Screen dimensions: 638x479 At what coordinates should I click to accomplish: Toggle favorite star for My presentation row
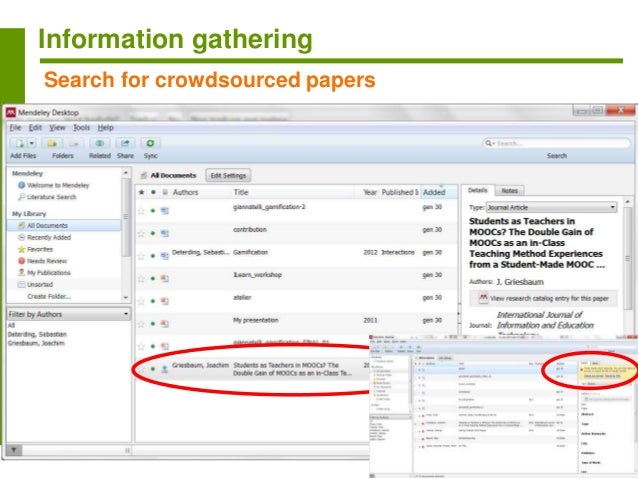141,324
